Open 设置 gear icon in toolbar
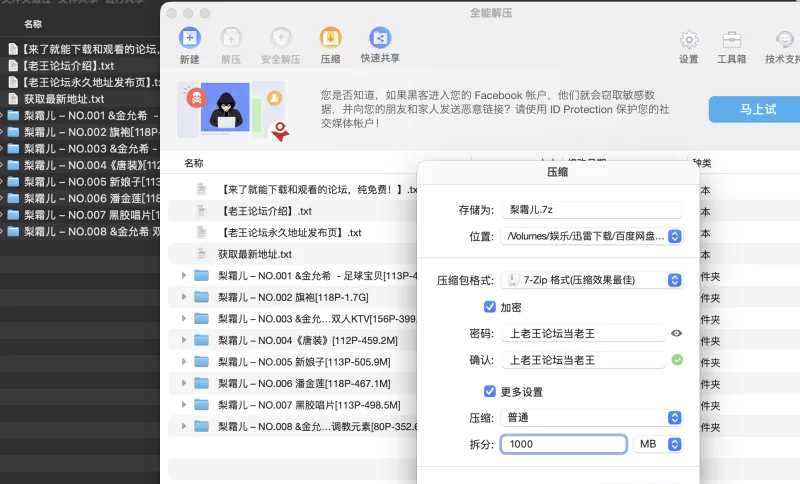Screen dimensions: 800x484 (x=689, y=39)
